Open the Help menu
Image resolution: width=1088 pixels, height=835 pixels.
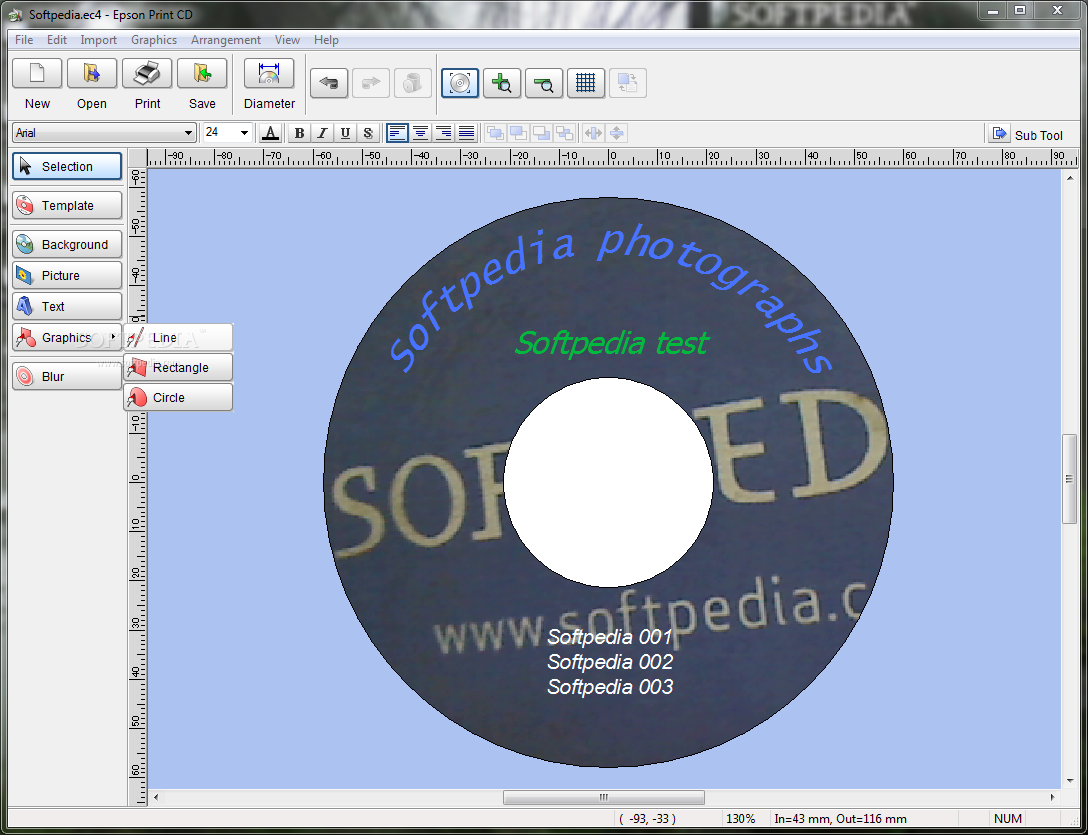coord(326,40)
